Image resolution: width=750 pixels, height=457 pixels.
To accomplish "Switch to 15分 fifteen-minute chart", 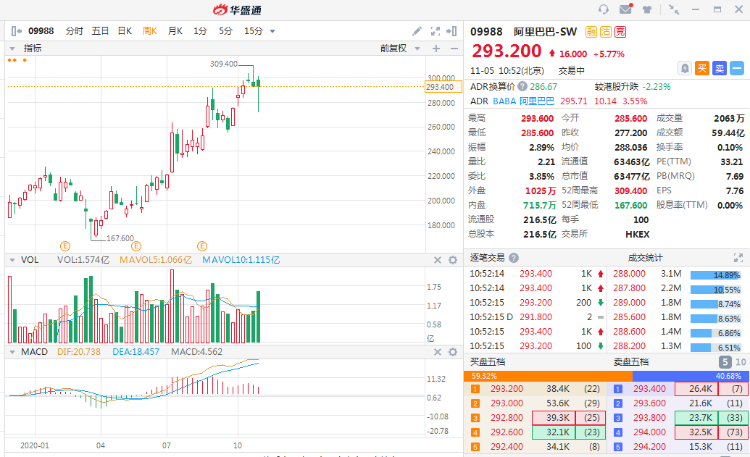I will tap(254, 31).
